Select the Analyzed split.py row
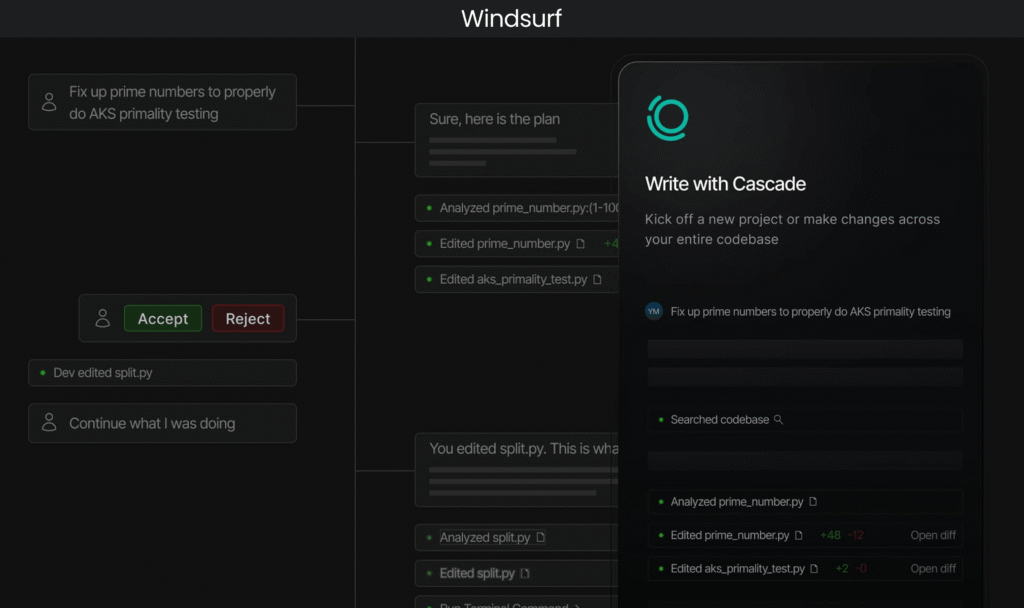1024x608 pixels. (517, 537)
